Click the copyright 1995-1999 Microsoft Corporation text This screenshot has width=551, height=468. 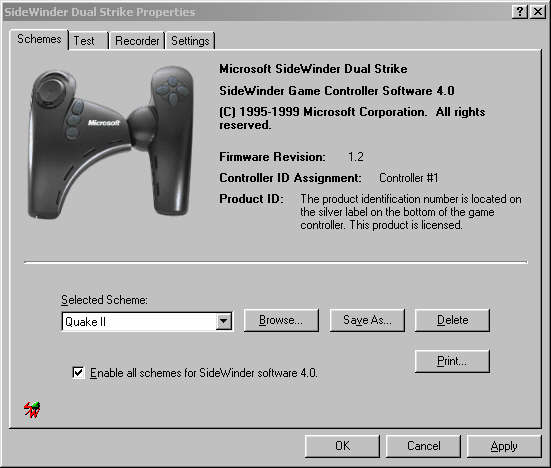(352, 118)
